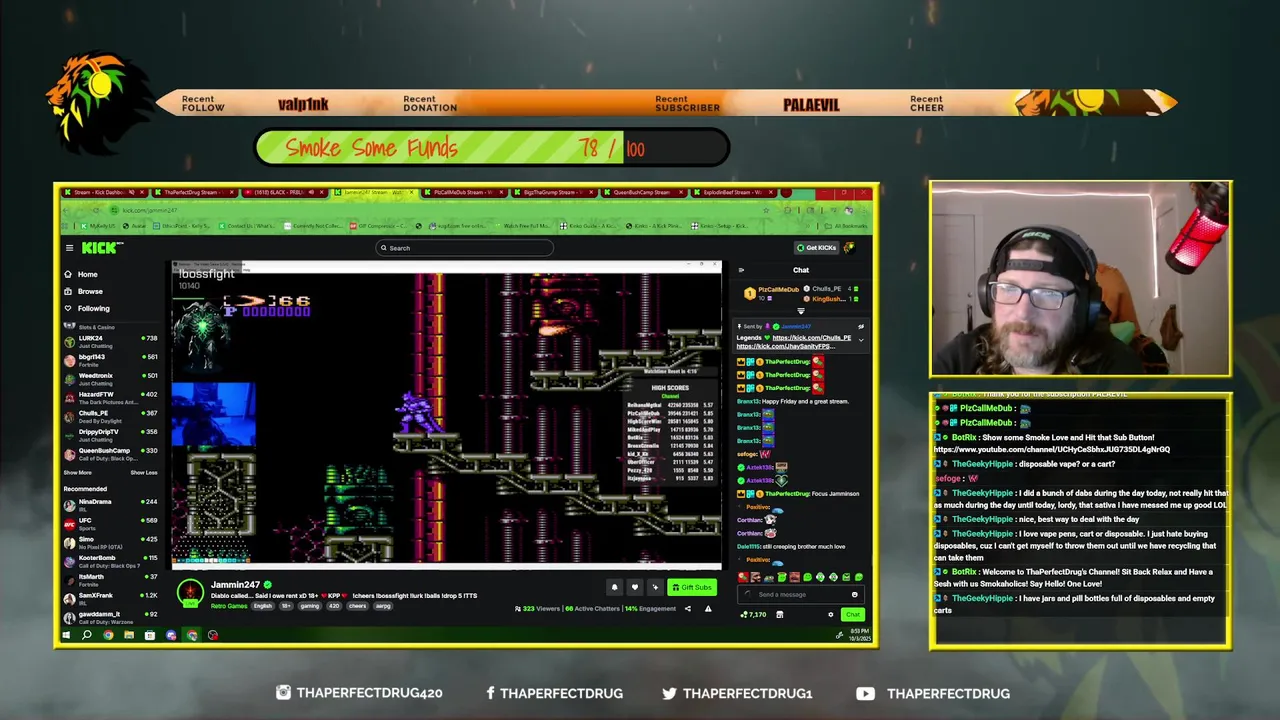Open SamXFrank recommended channel
This screenshot has width=1280, height=720.
110,598
